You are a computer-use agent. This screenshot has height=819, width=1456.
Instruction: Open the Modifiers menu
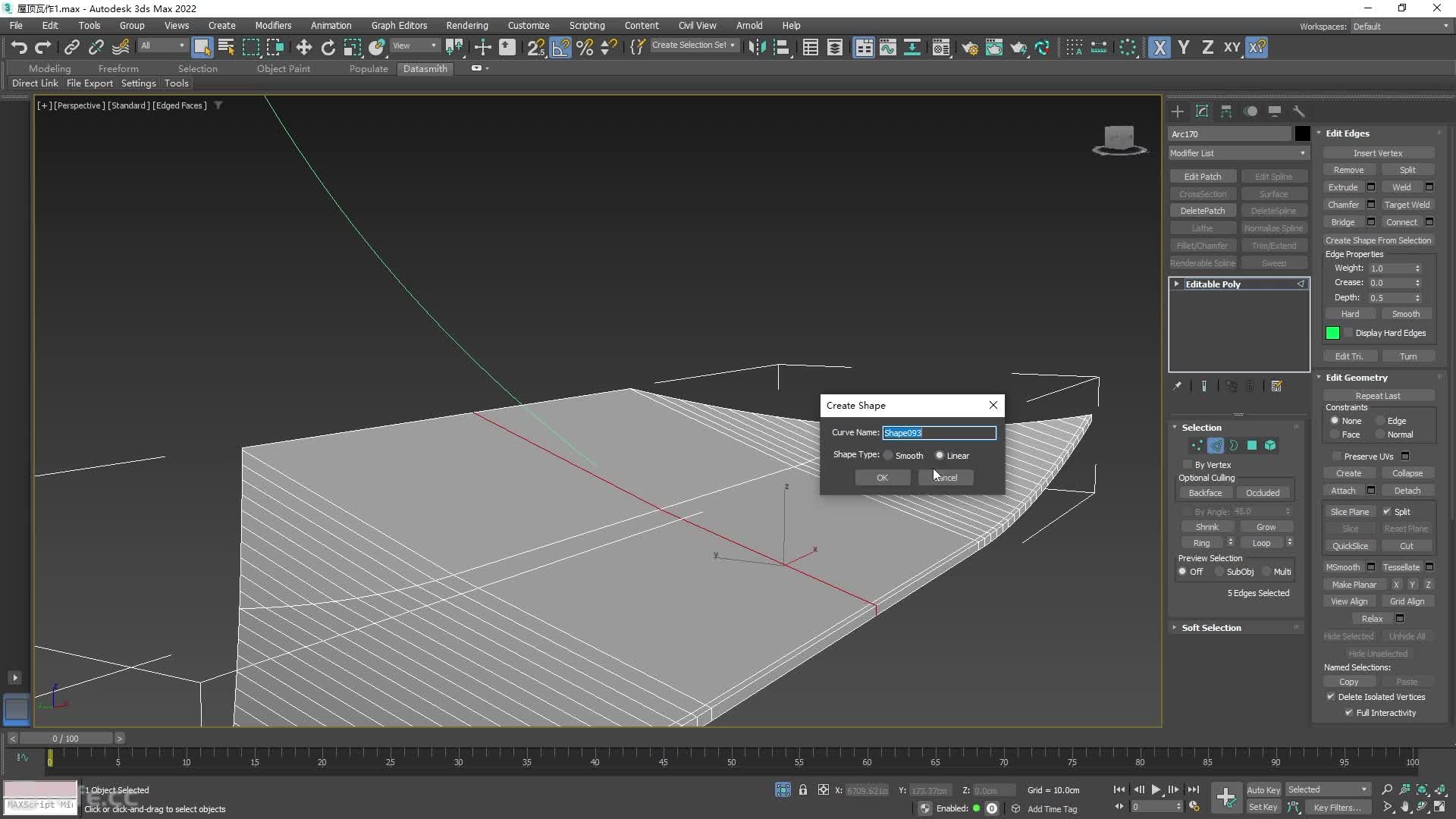[273, 25]
